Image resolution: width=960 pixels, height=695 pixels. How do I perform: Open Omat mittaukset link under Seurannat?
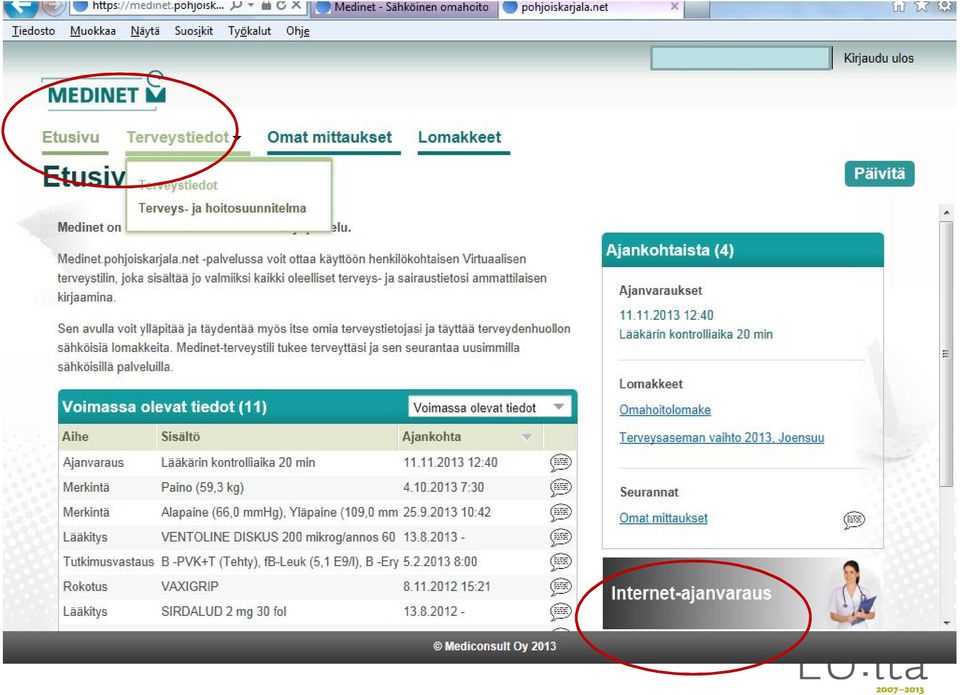[663, 518]
